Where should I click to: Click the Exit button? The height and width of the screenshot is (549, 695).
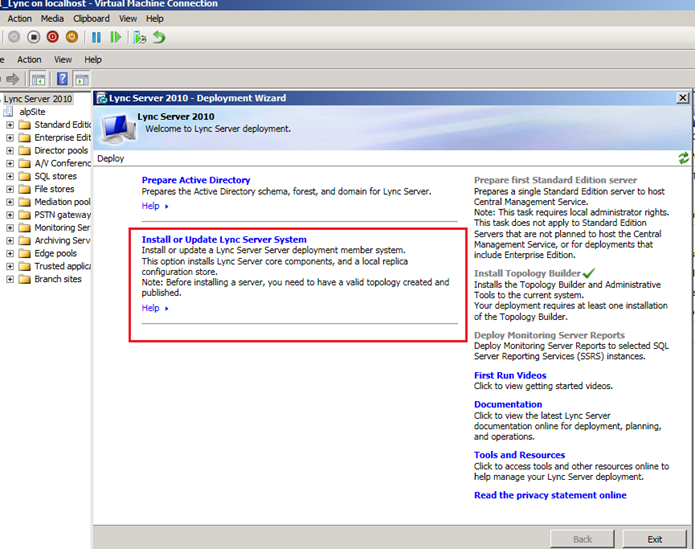pos(655,539)
